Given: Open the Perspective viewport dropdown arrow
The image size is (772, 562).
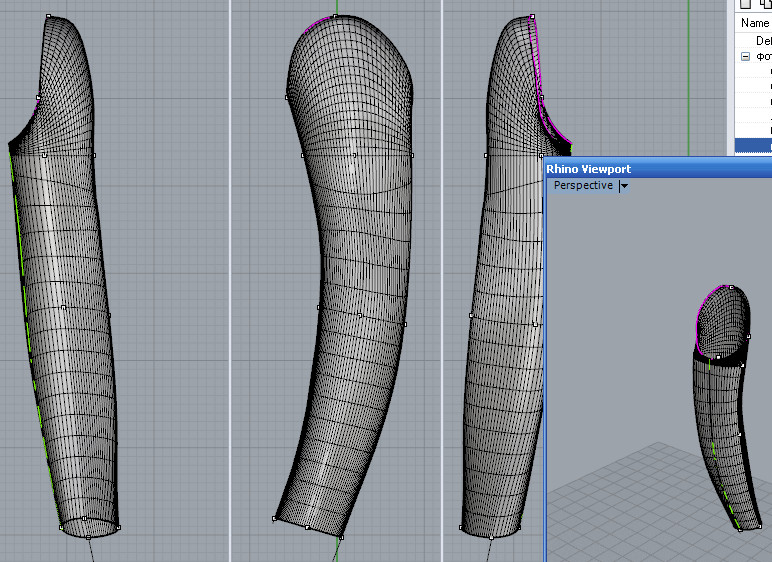Looking at the screenshot, I should pyautogui.click(x=624, y=186).
